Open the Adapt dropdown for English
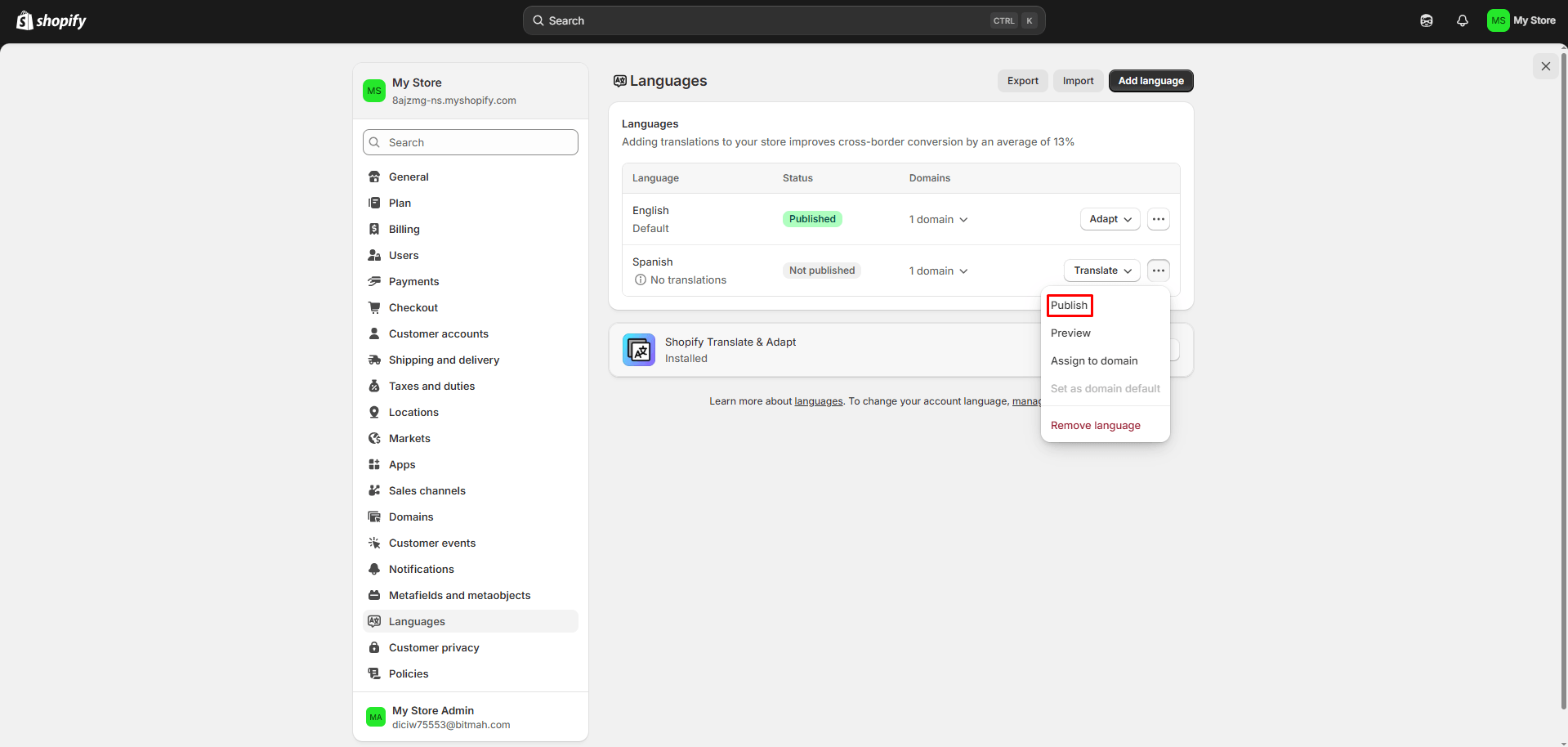This screenshot has width=1568, height=747. 1110,219
